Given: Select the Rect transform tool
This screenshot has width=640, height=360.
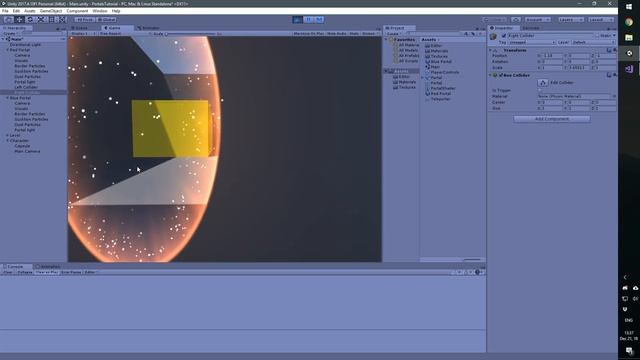Looking at the screenshot, I should point(51,20).
